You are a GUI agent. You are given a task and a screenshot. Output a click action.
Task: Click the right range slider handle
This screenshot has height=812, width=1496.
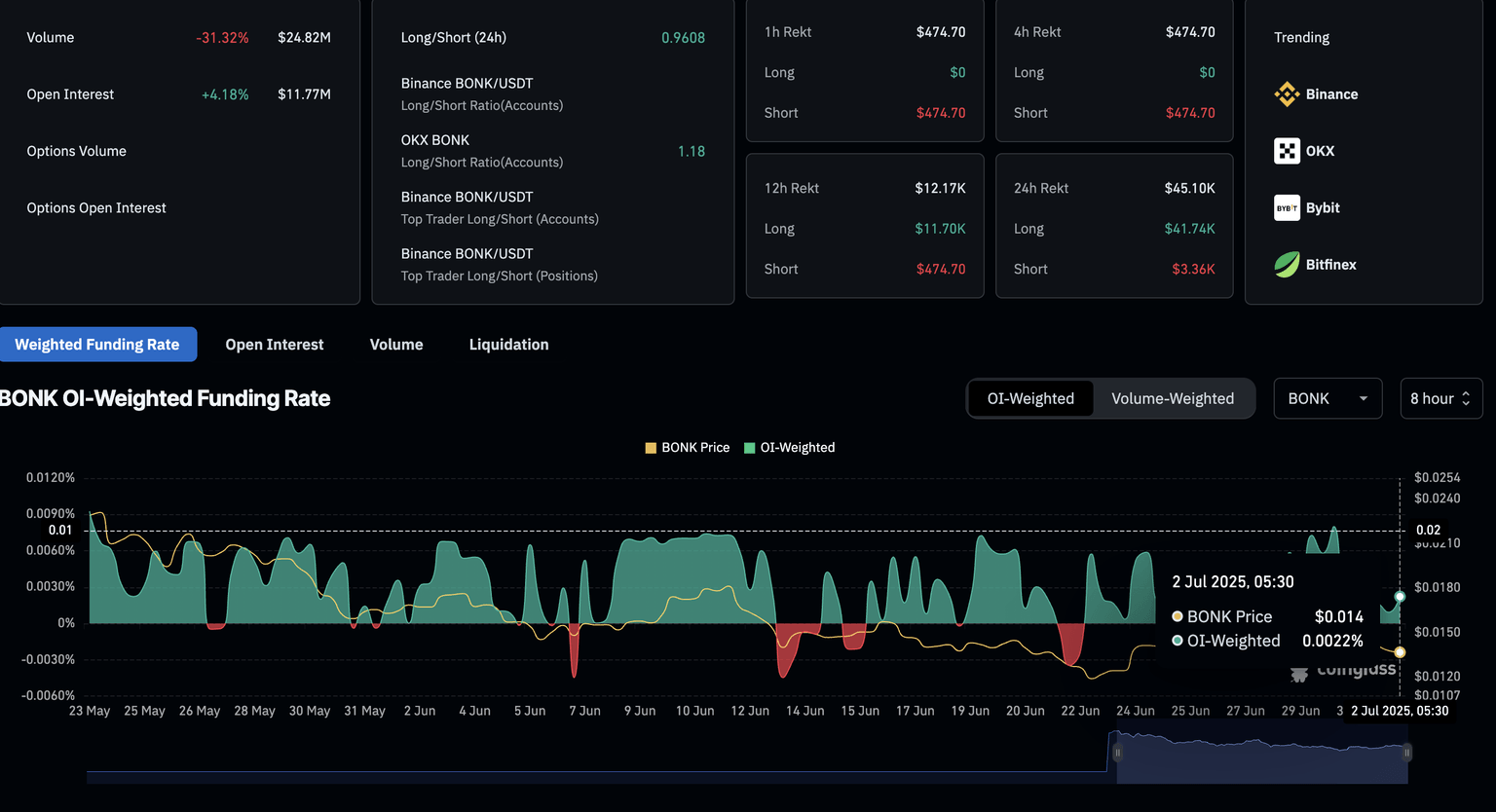tap(1407, 753)
